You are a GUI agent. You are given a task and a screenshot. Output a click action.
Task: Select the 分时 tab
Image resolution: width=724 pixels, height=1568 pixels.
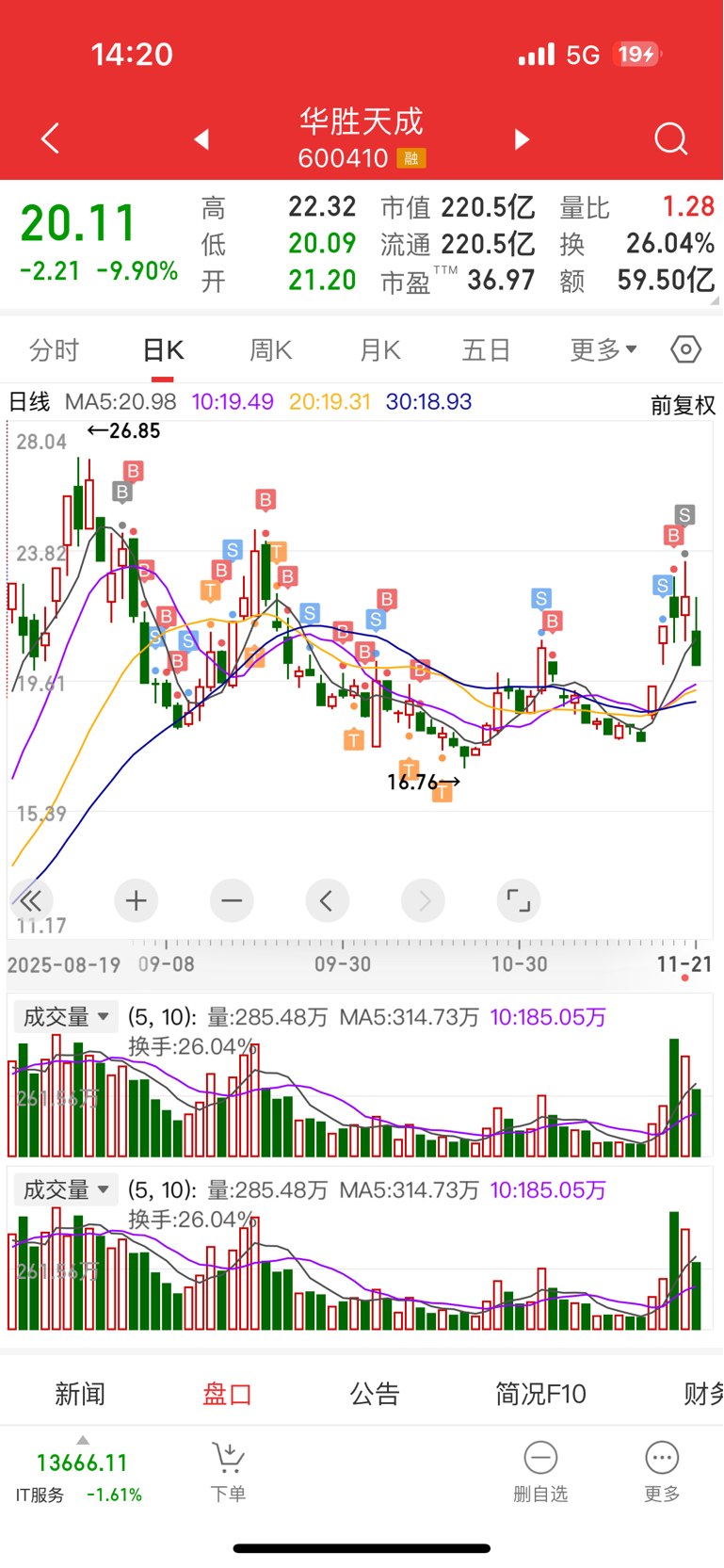pyautogui.click(x=54, y=350)
